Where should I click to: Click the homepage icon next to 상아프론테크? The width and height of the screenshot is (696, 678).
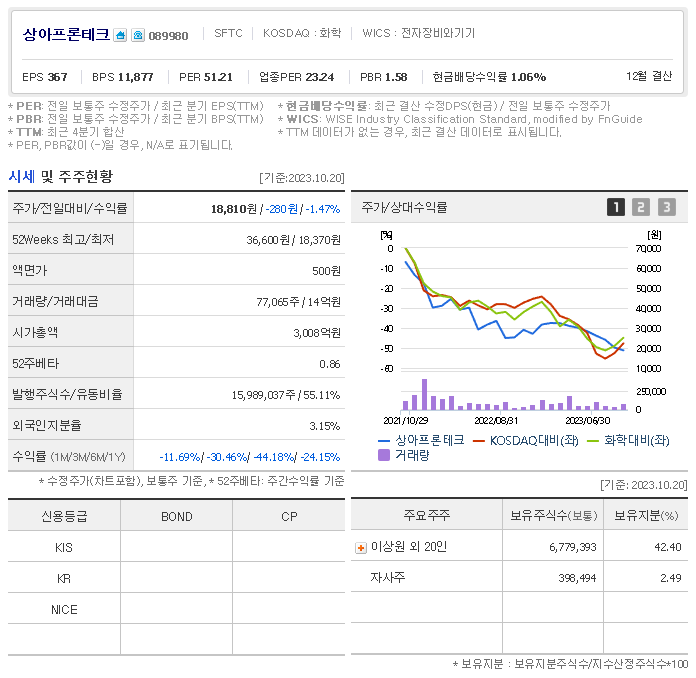(120, 35)
